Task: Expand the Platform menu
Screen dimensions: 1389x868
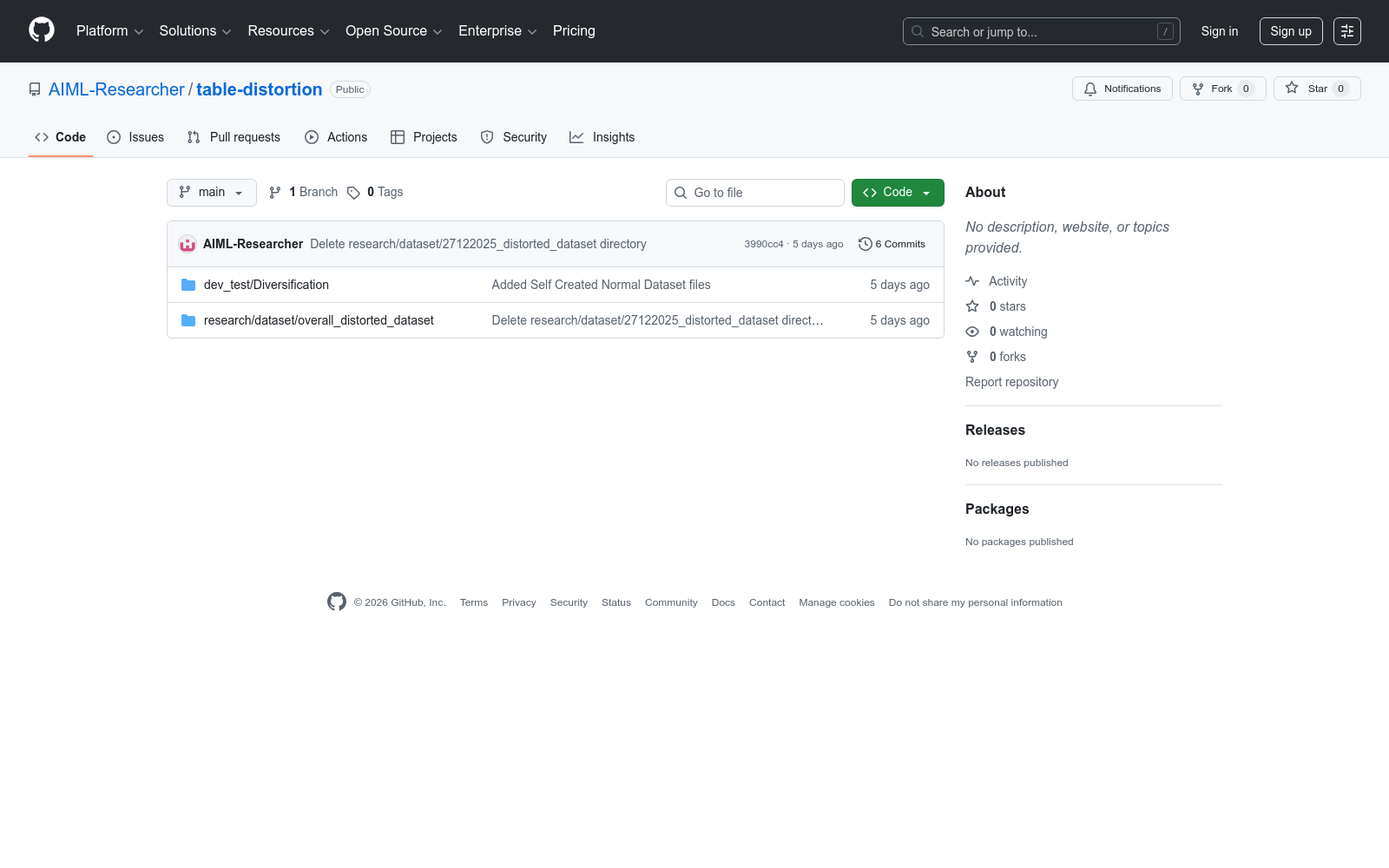Action: (x=109, y=31)
